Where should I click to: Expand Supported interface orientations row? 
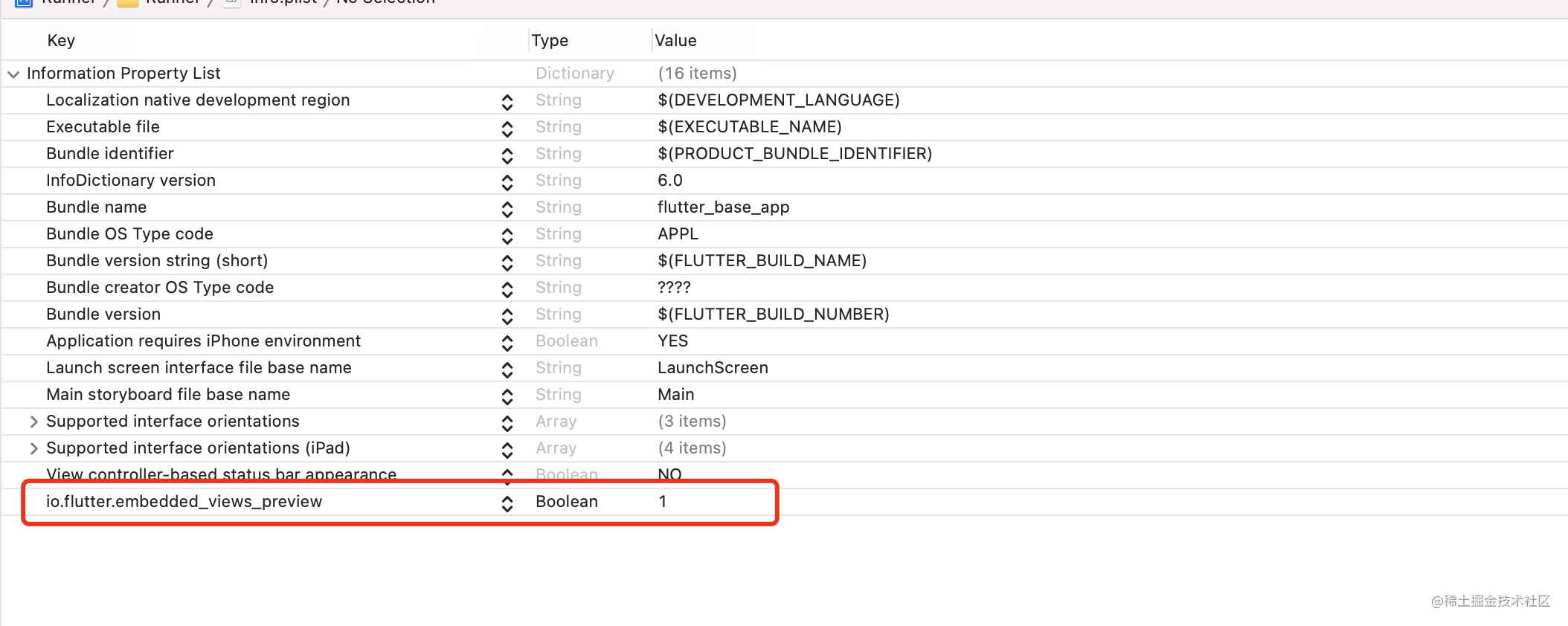coord(33,422)
